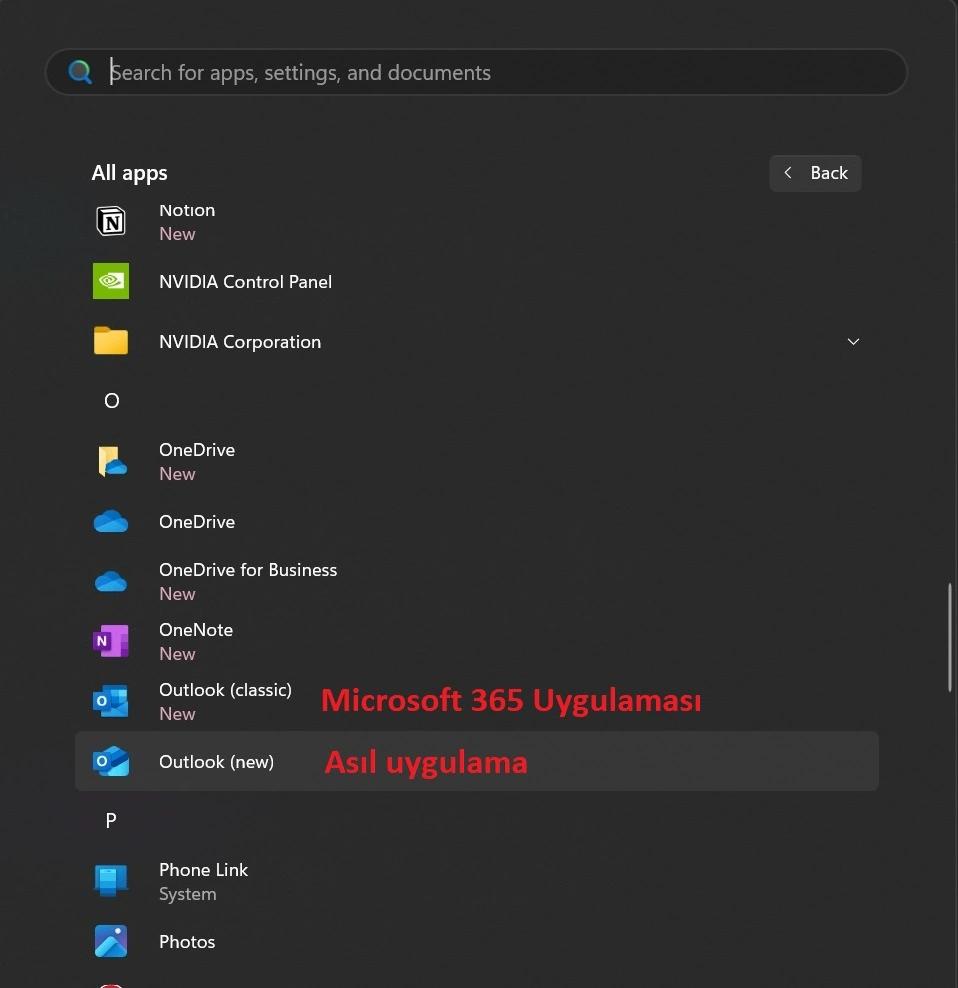Select the Outlook (new) text label
The height and width of the screenshot is (988, 958).
pos(217,762)
